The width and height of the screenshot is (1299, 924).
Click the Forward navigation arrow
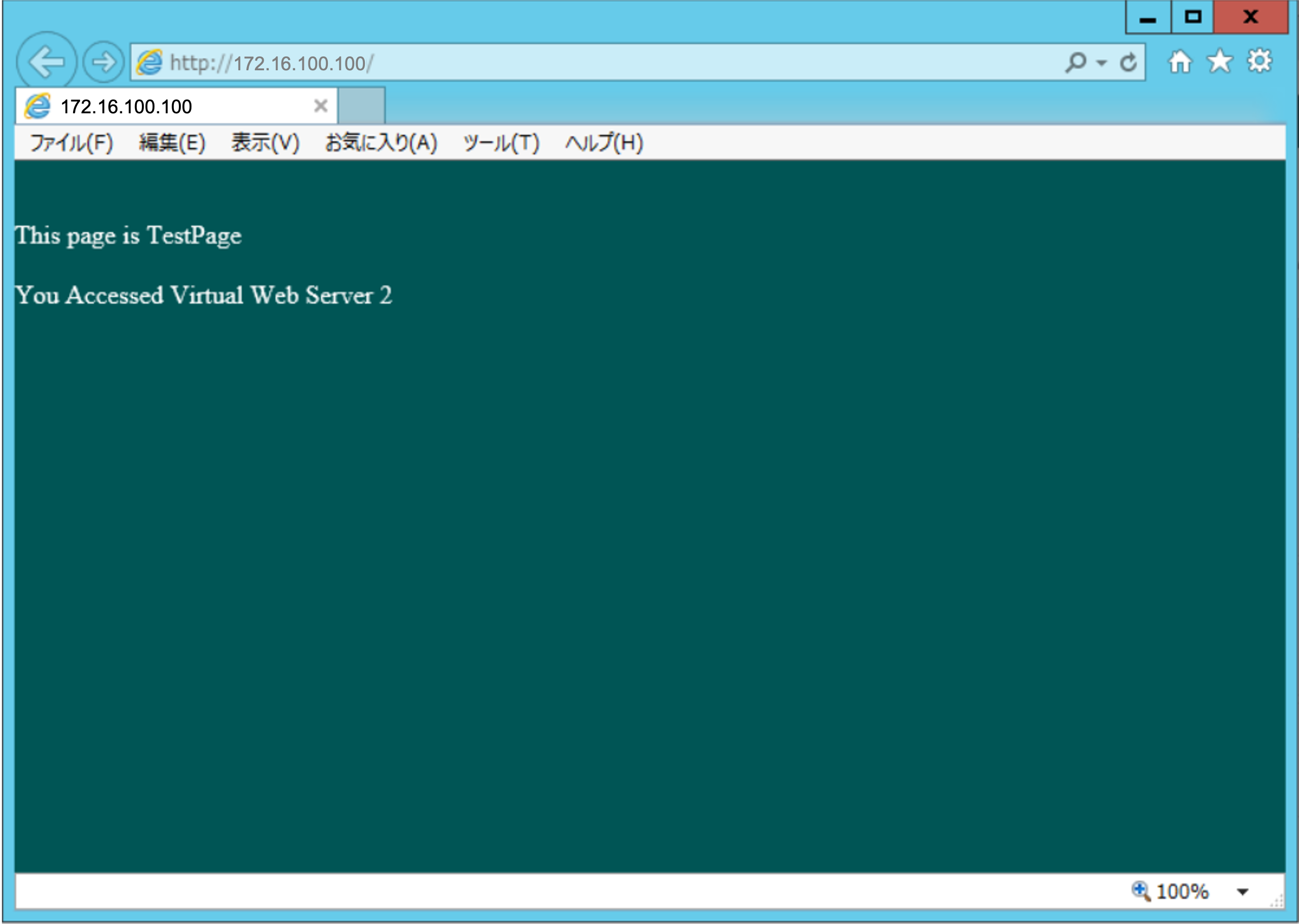coord(103,62)
